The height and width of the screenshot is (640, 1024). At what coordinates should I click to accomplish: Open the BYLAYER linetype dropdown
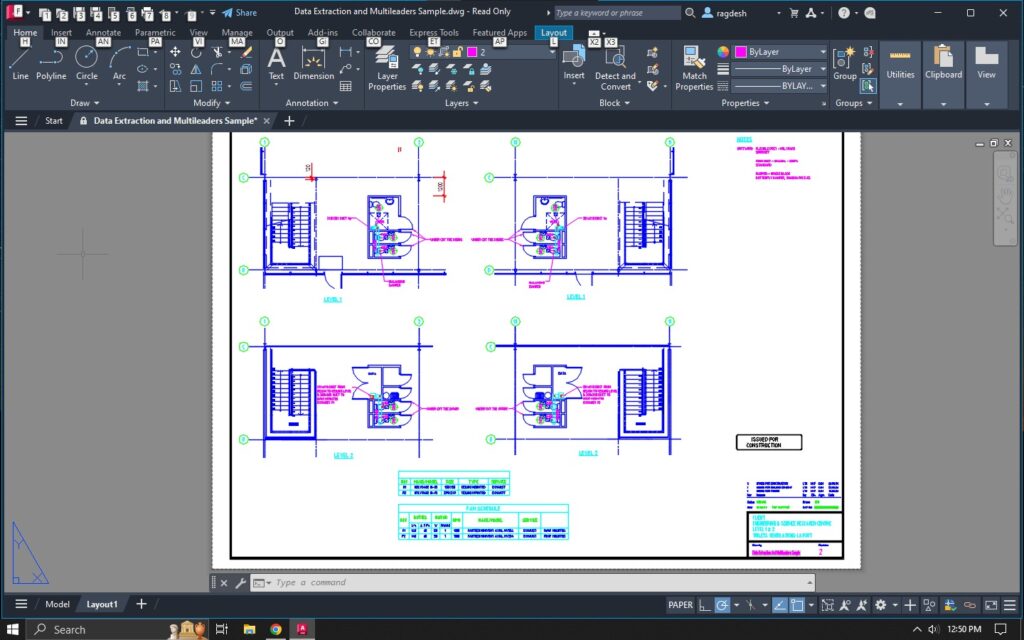pos(780,86)
